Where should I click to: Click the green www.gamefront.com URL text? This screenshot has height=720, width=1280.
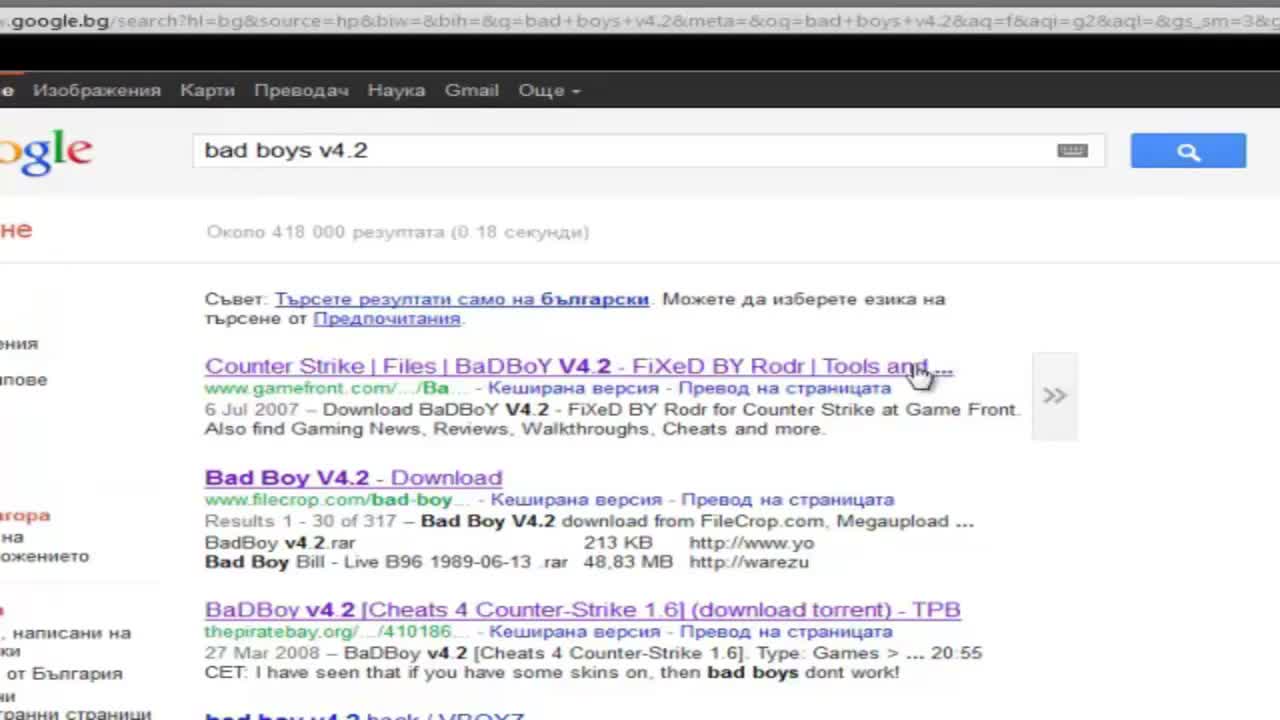tap(337, 388)
